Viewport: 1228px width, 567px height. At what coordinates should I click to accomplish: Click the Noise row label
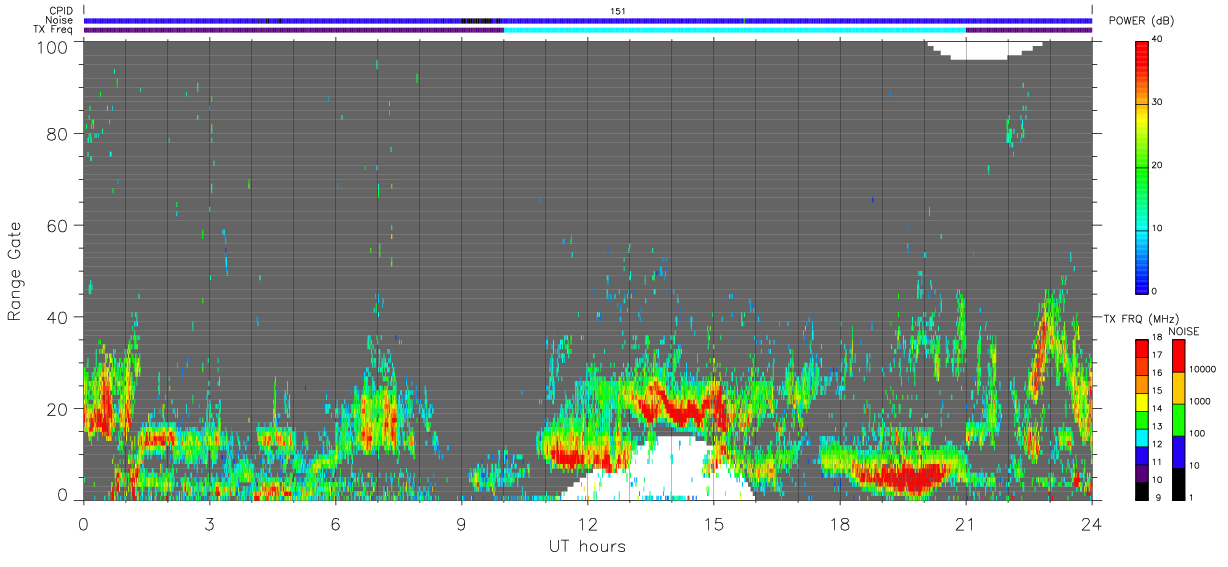coord(59,20)
